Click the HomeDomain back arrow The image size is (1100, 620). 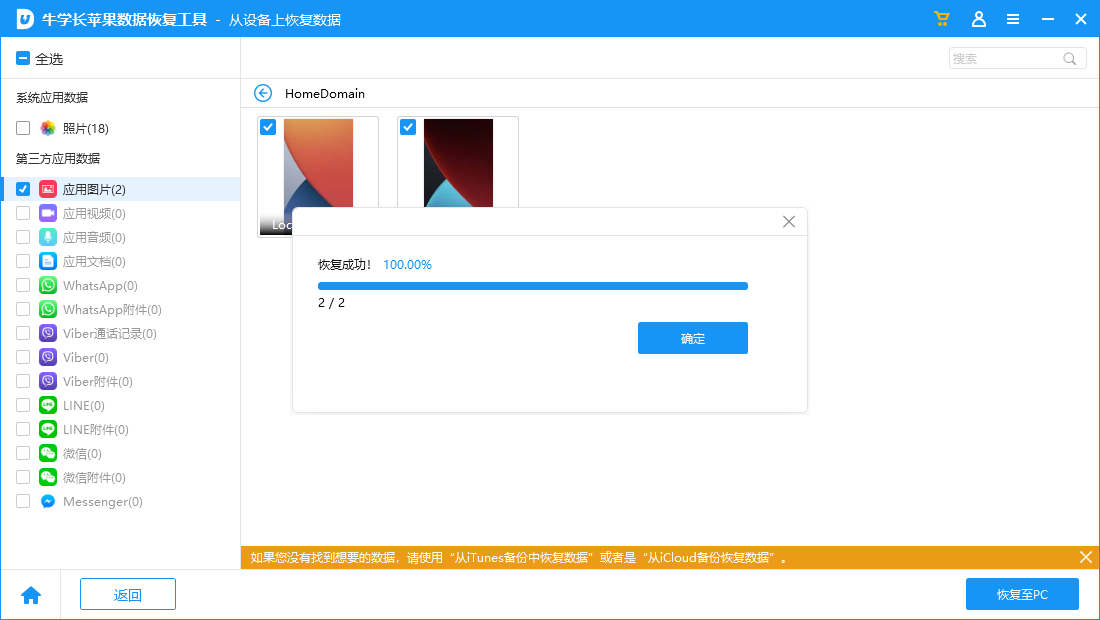click(262, 93)
